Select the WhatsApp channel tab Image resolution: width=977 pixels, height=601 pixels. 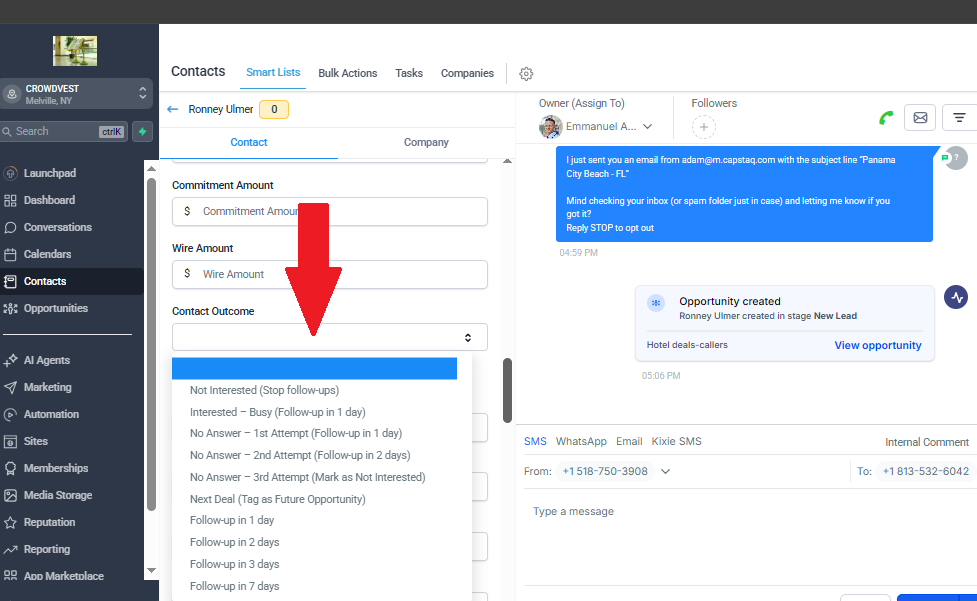click(x=581, y=441)
